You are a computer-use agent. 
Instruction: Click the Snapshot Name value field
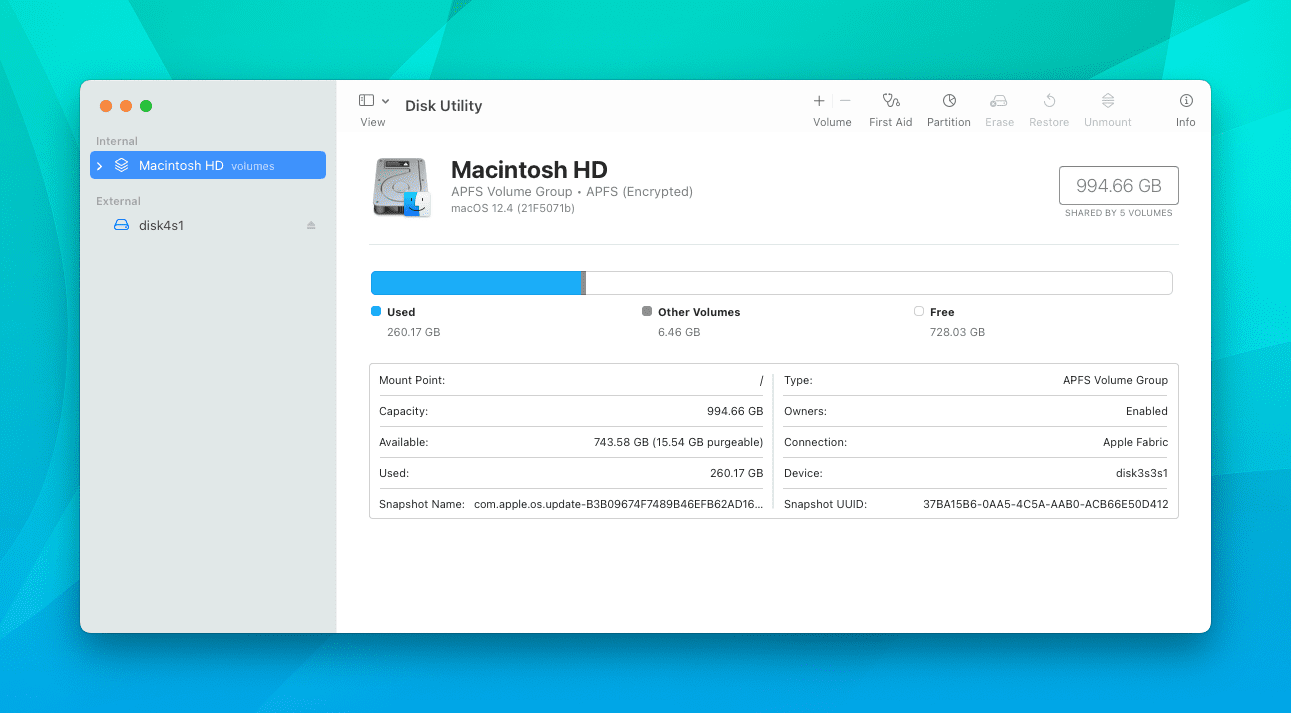pyautogui.click(x=620, y=504)
